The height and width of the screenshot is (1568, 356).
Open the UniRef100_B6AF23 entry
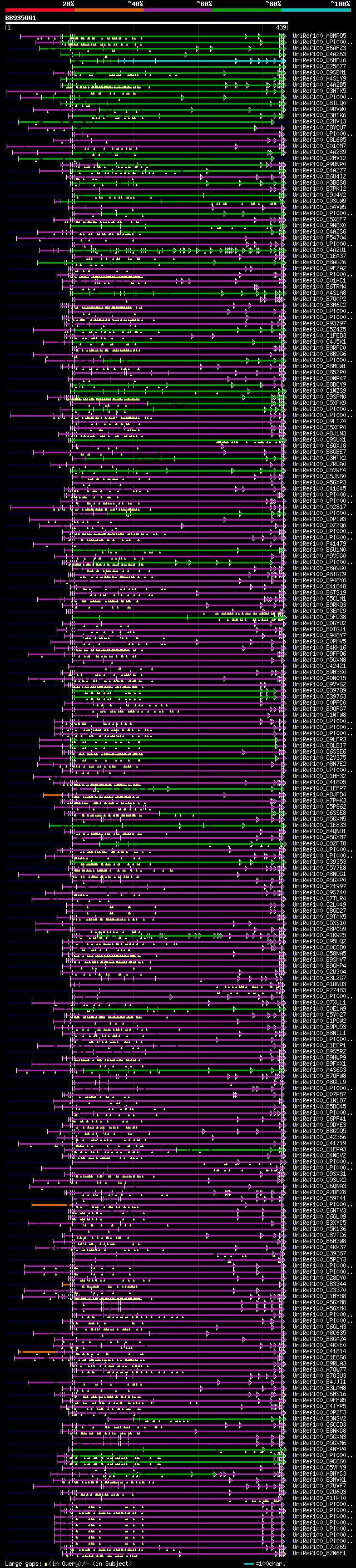pyautogui.click(x=319, y=48)
